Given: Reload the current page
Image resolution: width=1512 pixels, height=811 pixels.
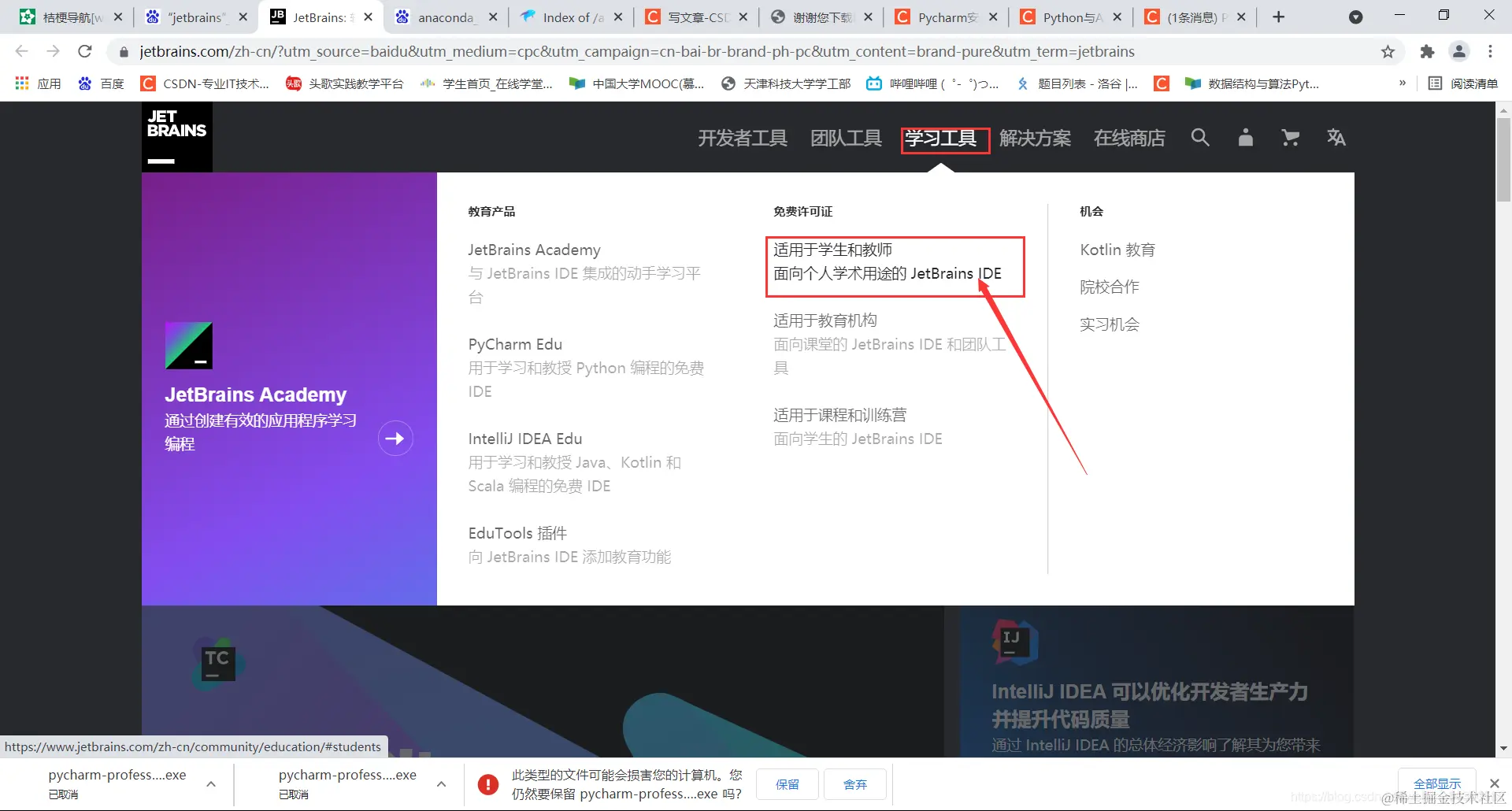Looking at the screenshot, I should point(85,51).
